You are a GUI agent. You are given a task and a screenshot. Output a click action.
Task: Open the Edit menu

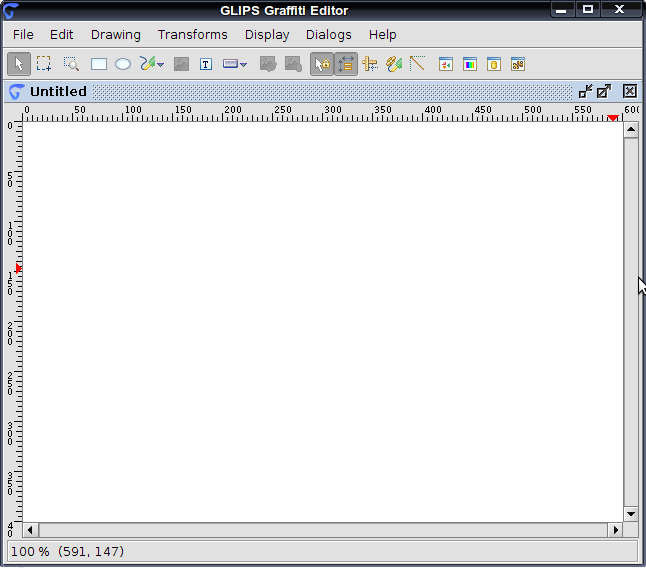(61, 35)
